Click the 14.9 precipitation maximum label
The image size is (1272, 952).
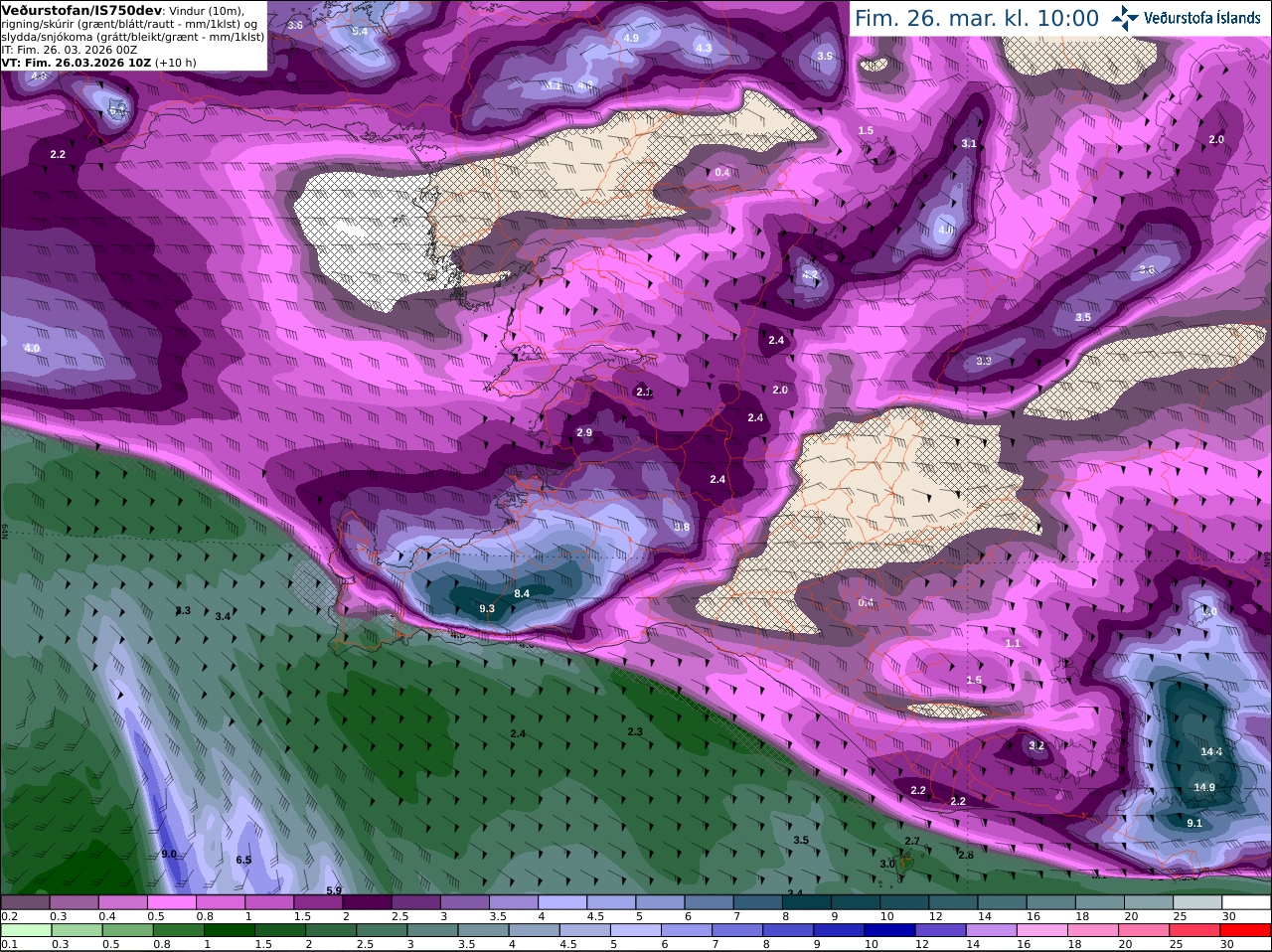[1204, 787]
